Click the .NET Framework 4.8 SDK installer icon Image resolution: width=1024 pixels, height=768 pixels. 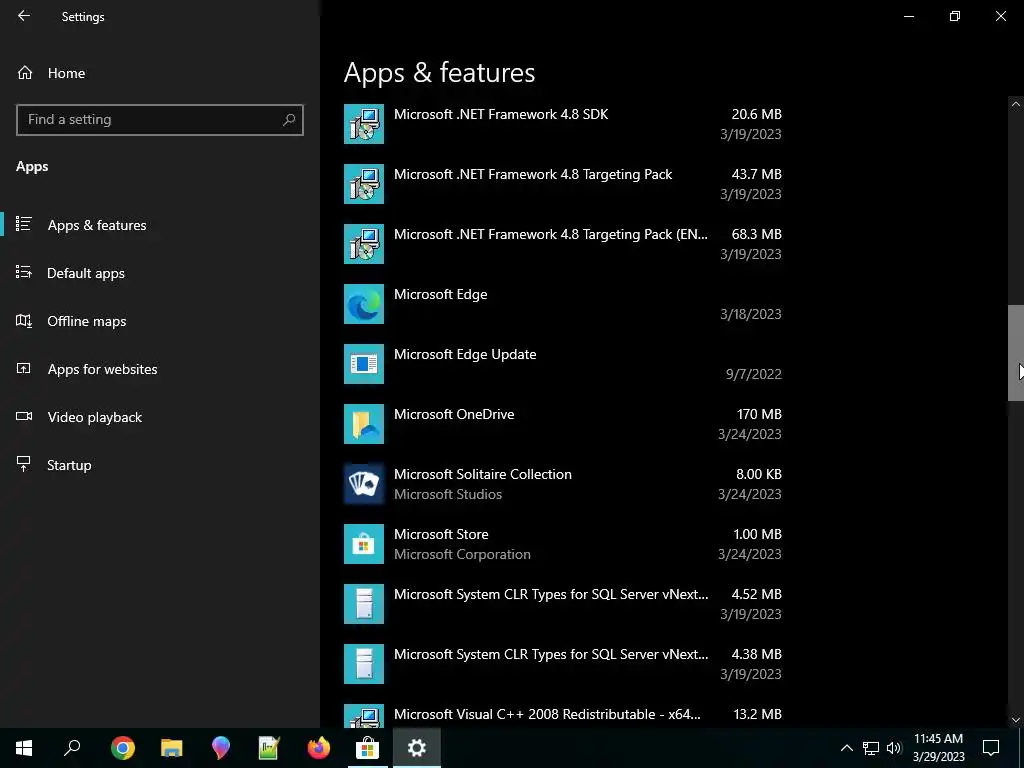click(x=364, y=124)
